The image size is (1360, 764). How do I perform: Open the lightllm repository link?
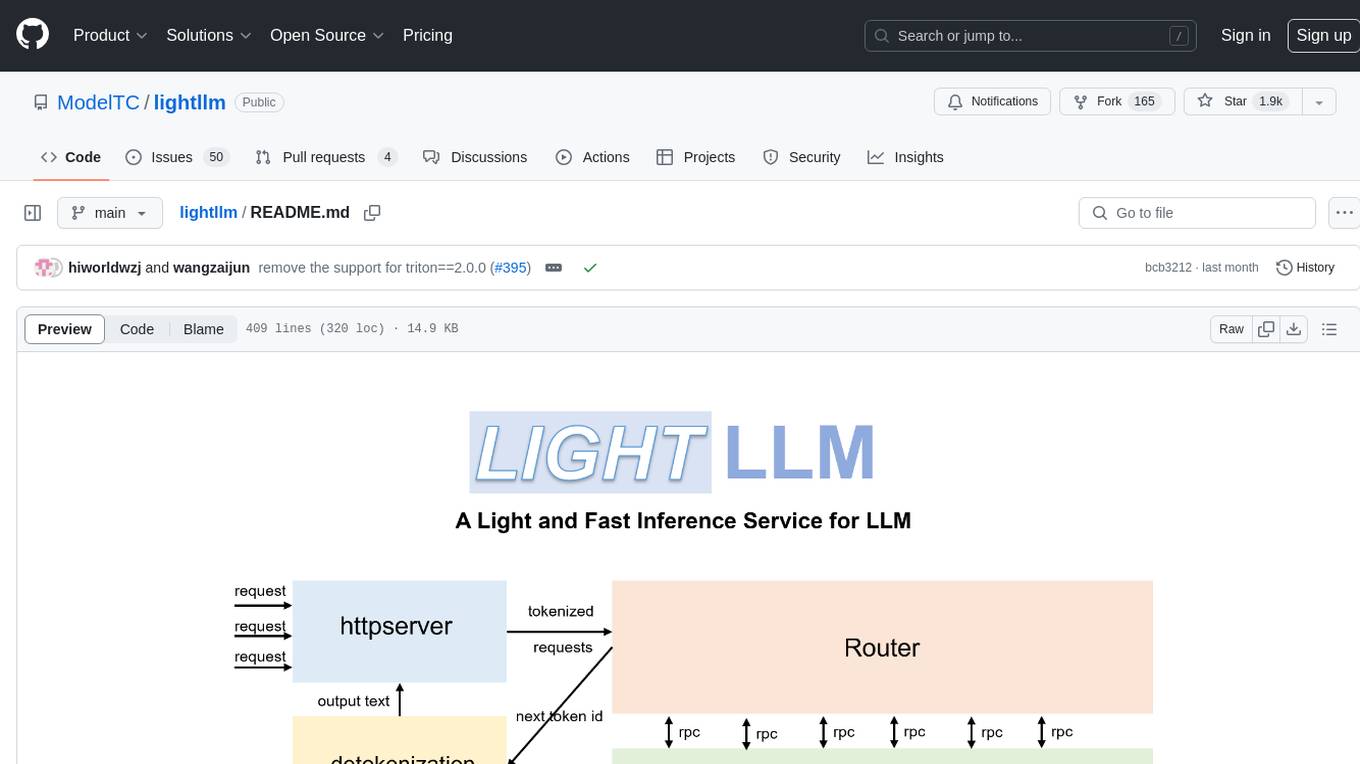tap(189, 102)
